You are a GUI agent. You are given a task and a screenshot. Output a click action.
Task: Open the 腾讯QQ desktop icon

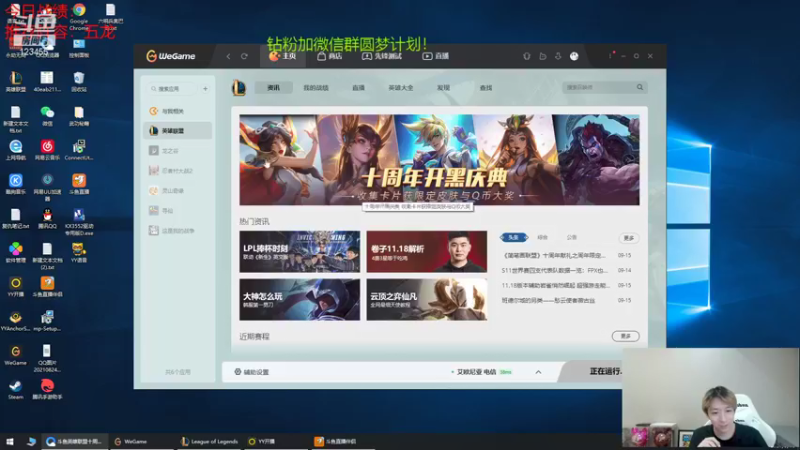coord(47,218)
